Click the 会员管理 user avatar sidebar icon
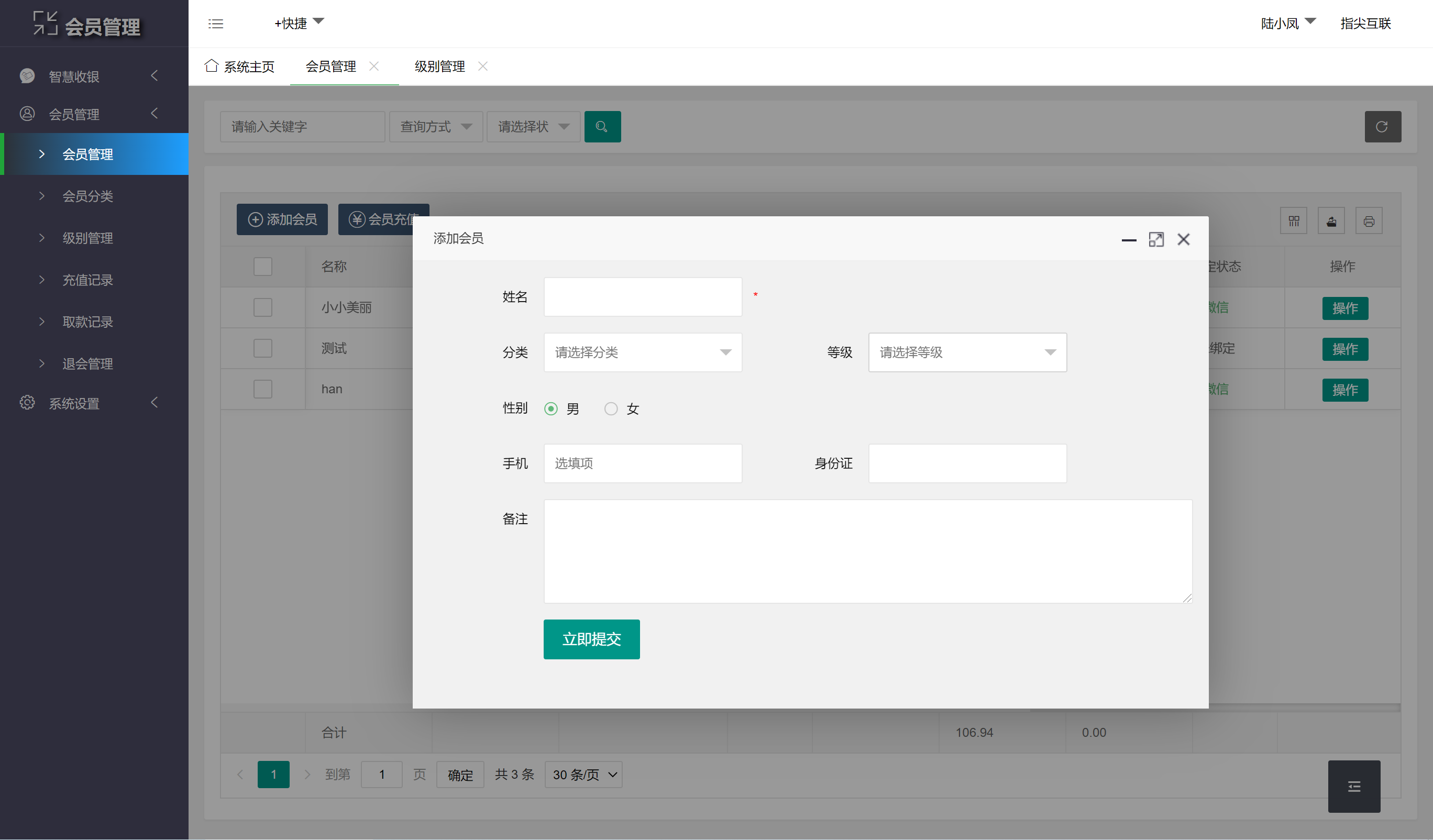The image size is (1433, 840). pyautogui.click(x=27, y=113)
